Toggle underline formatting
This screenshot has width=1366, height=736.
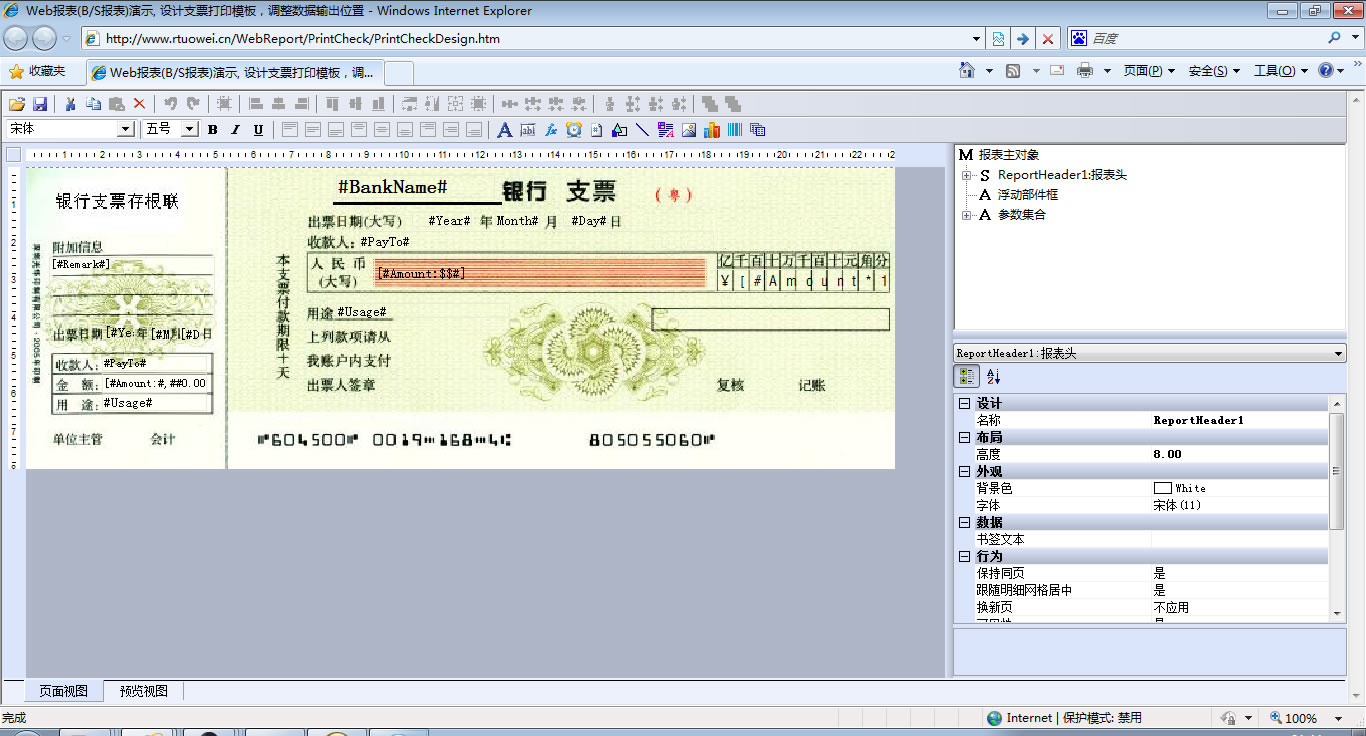pos(258,130)
